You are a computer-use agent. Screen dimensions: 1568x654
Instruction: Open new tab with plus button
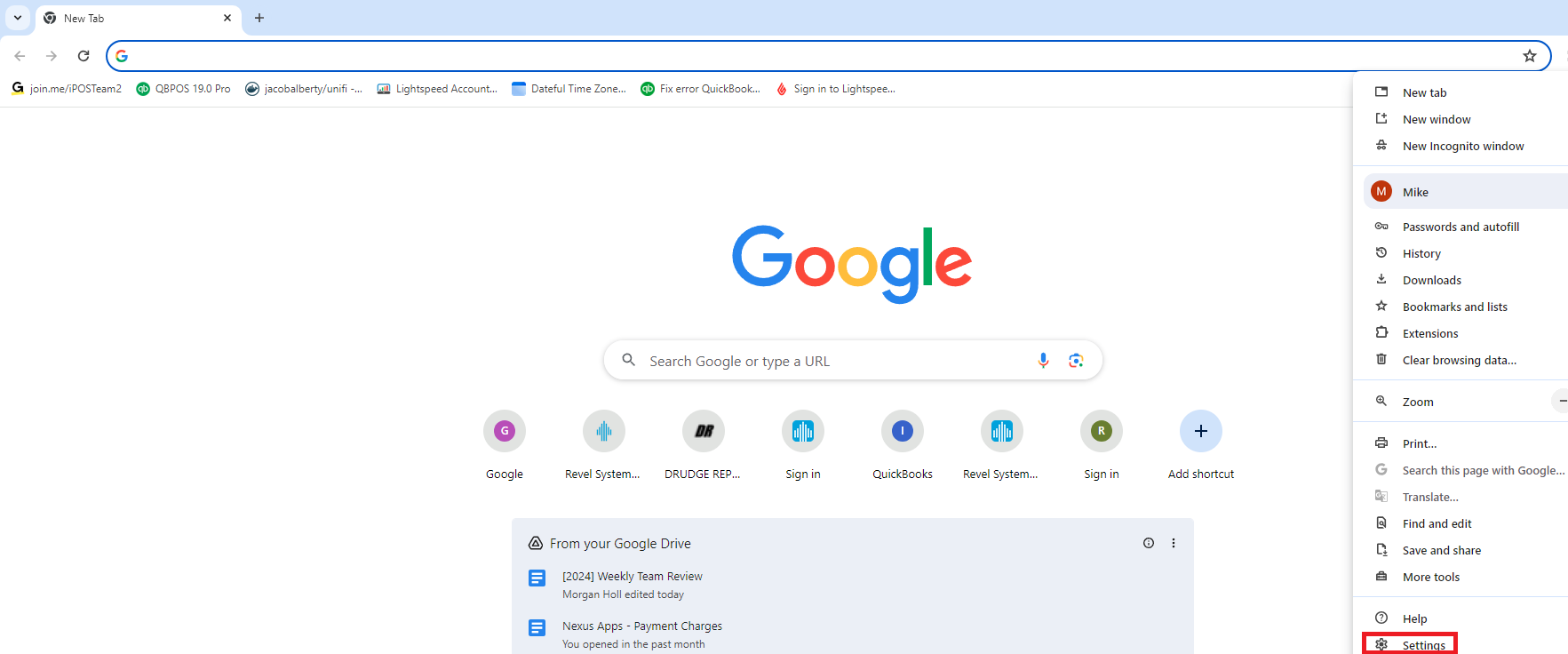259,18
